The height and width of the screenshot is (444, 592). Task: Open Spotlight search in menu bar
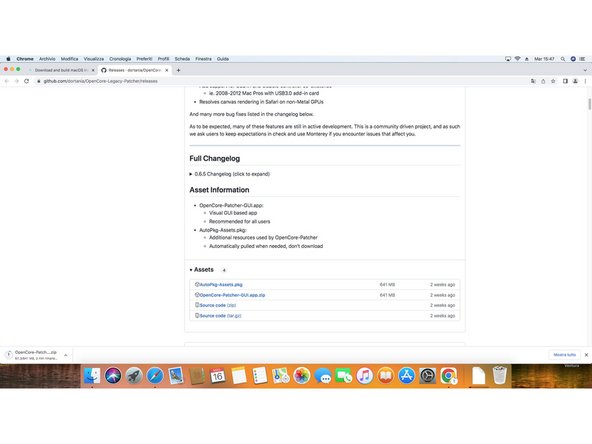tap(563, 59)
